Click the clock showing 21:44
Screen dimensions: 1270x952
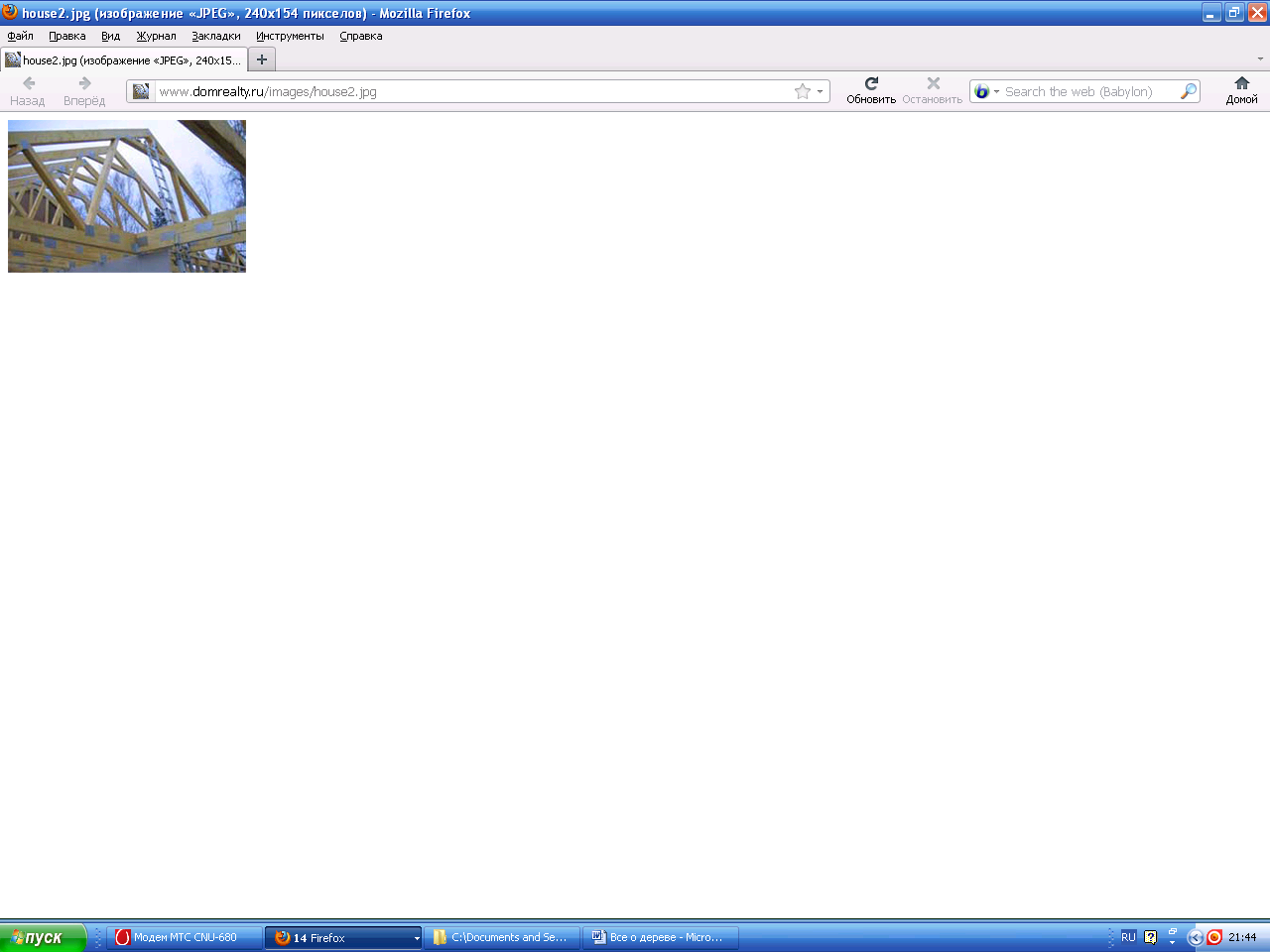click(x=1242, y=937)
